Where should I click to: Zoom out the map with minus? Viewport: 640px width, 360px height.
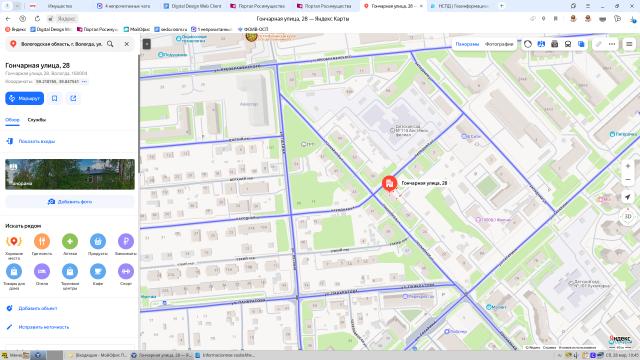628,180
